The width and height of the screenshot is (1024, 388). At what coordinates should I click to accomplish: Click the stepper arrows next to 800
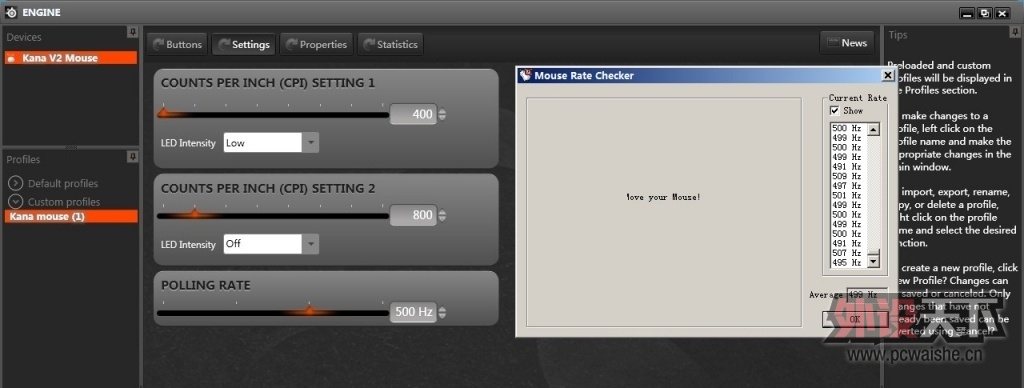pos(442,215)
